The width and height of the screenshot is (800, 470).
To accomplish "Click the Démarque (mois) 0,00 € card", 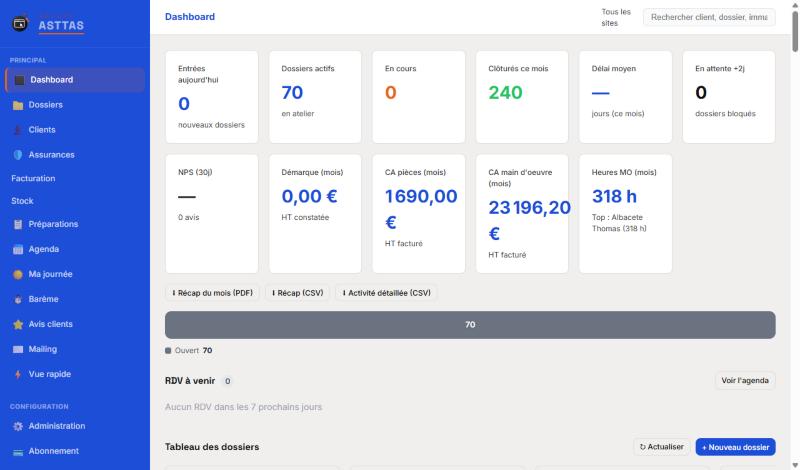I will [315, 214].
